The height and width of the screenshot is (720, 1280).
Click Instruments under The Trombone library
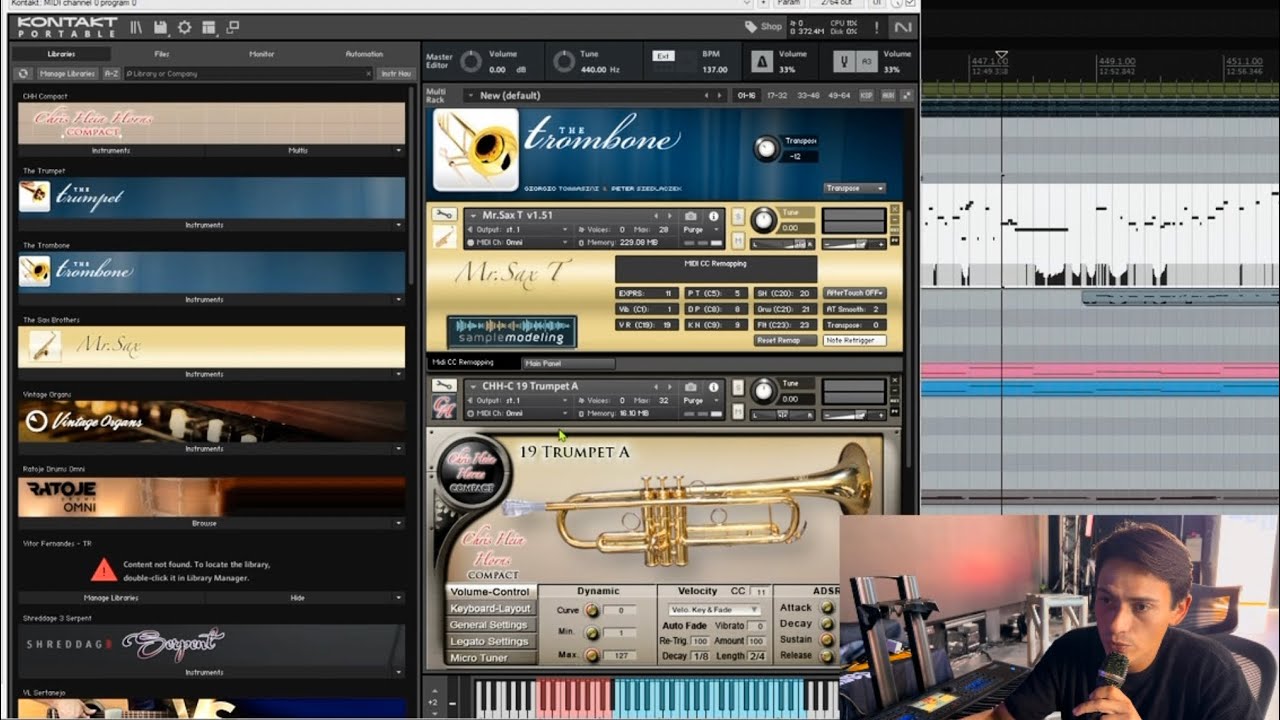204,300
